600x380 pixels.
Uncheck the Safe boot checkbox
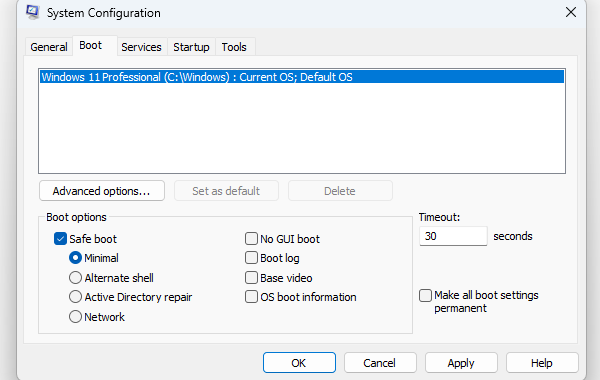click(60, 239)
